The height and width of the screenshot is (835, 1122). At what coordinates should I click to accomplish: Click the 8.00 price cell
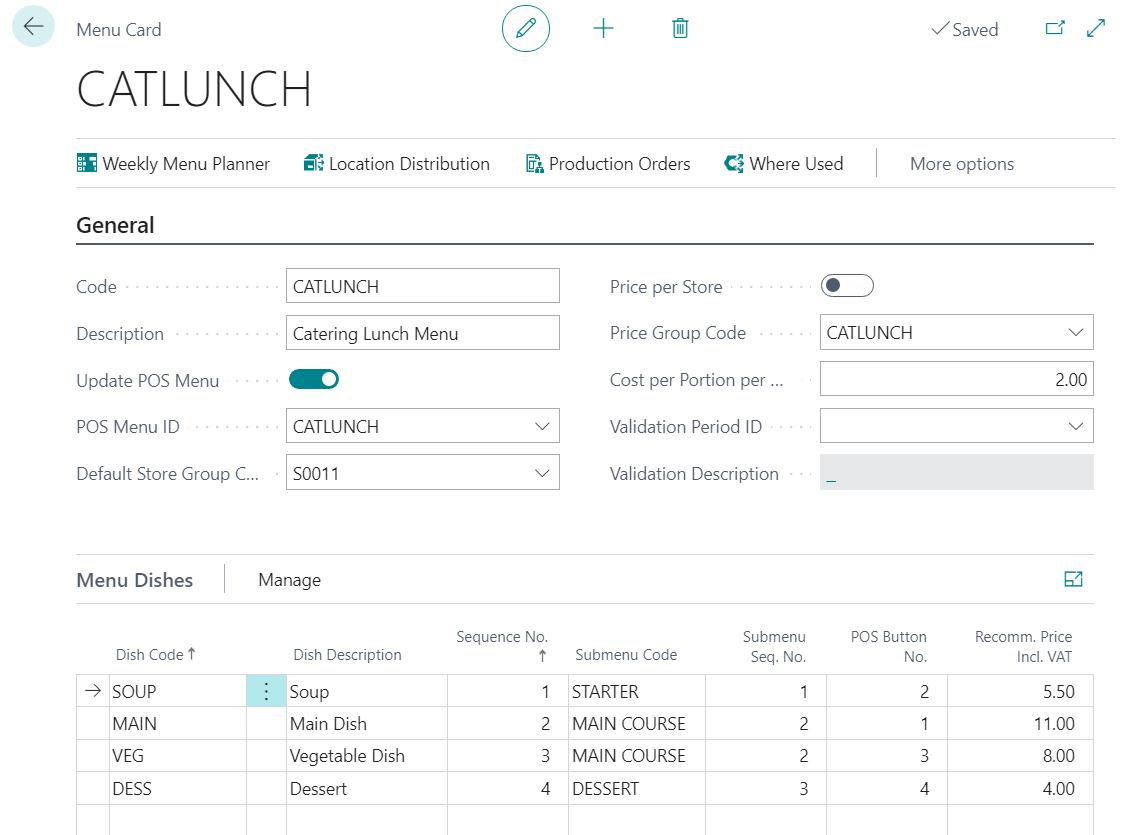1020,756
